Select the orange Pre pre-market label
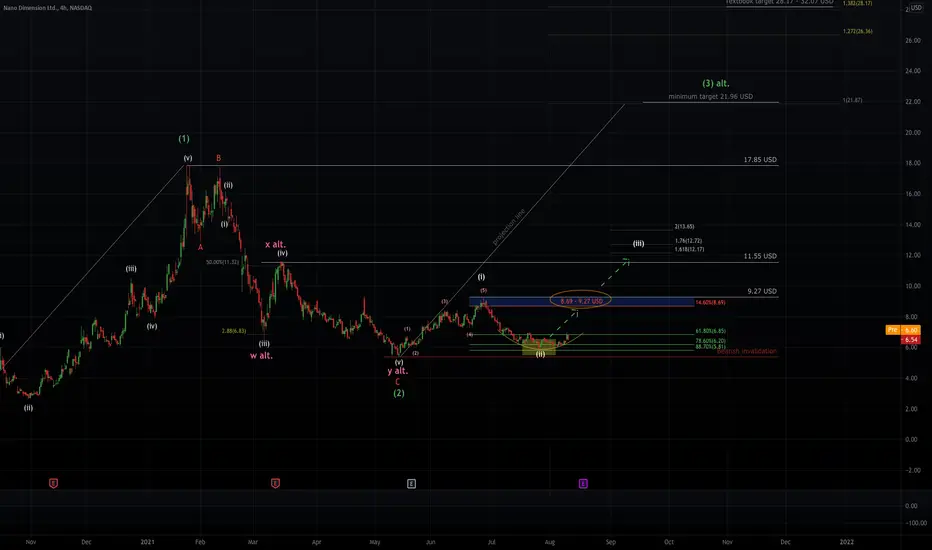The image size is (932, 550). coord(892,330)
